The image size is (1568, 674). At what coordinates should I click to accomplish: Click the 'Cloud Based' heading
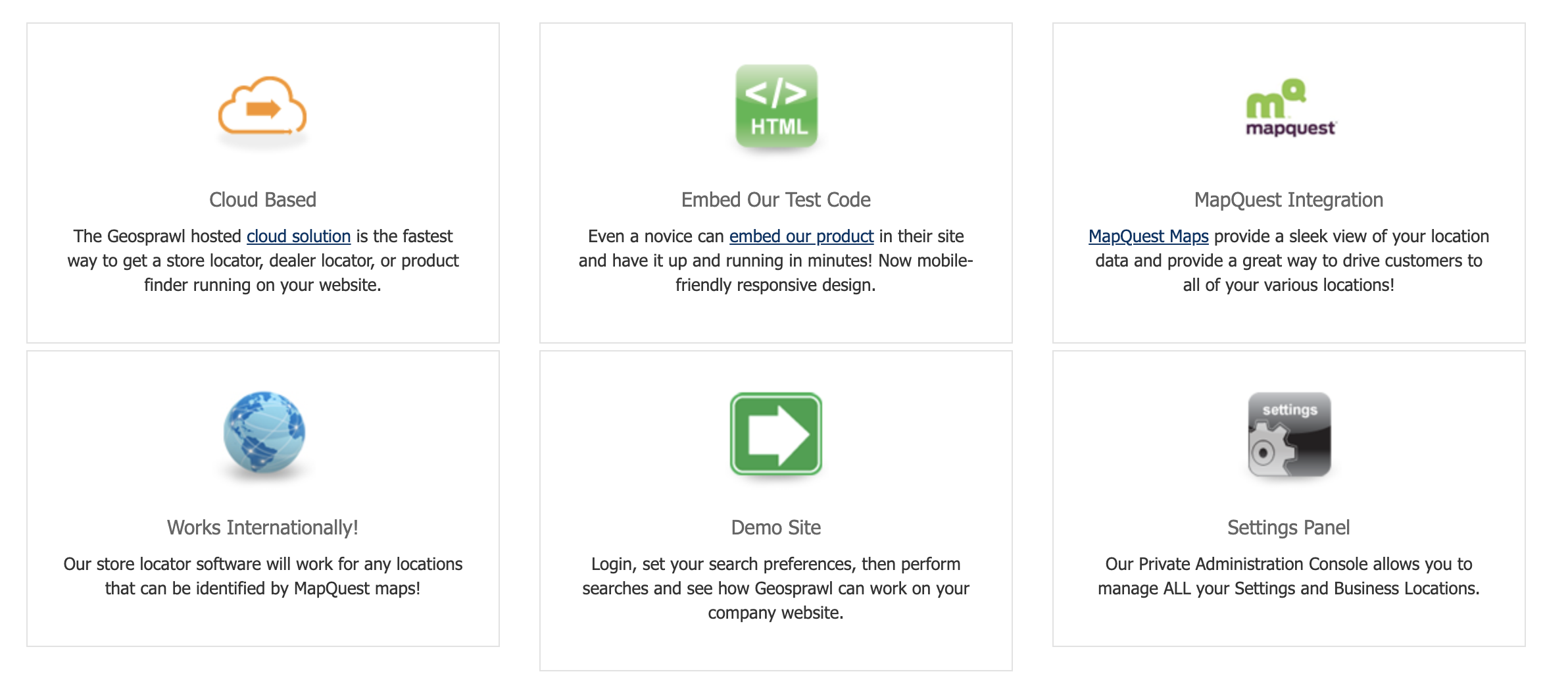pos(262,199)
